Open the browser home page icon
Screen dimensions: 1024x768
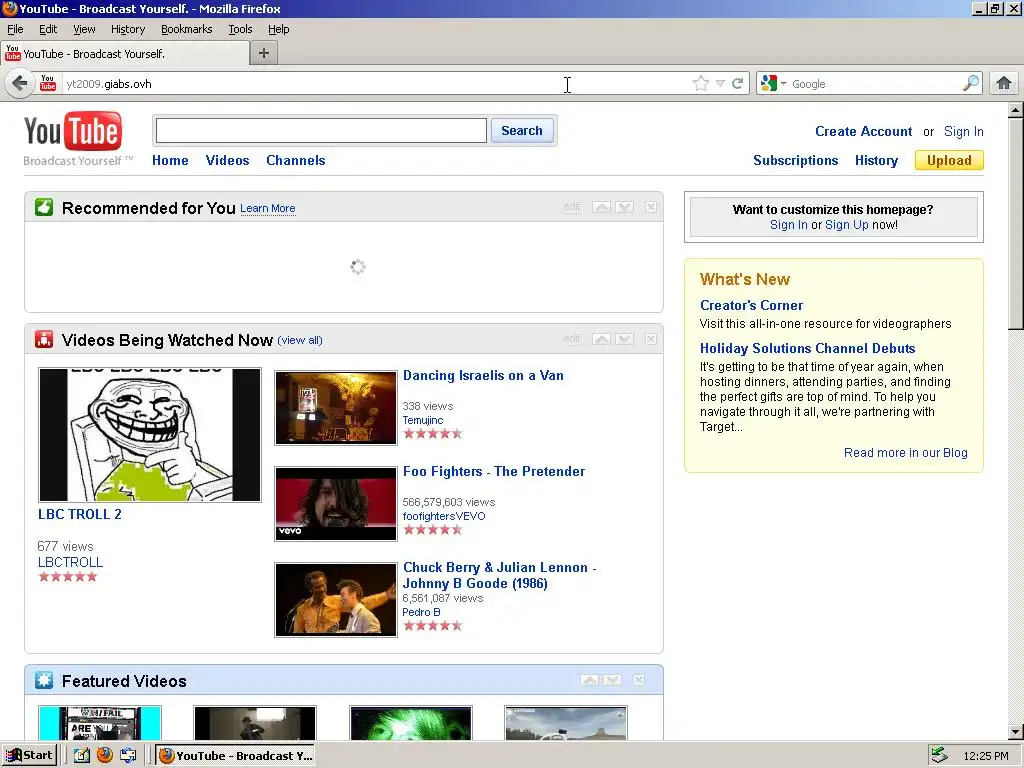click(x=1004, y=83)
